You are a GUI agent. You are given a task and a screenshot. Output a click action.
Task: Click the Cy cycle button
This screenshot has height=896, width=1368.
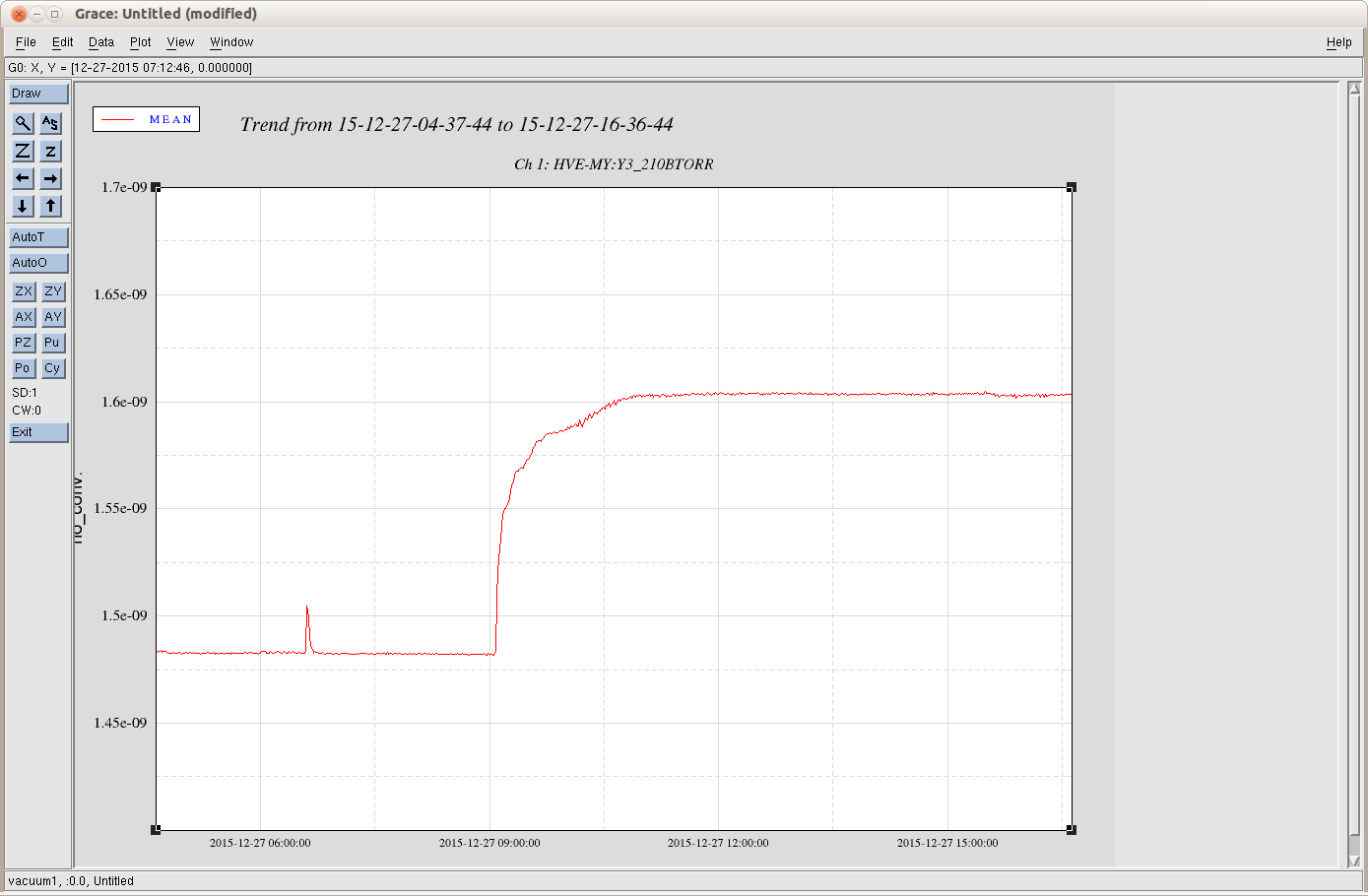click(x=53, y=368)
